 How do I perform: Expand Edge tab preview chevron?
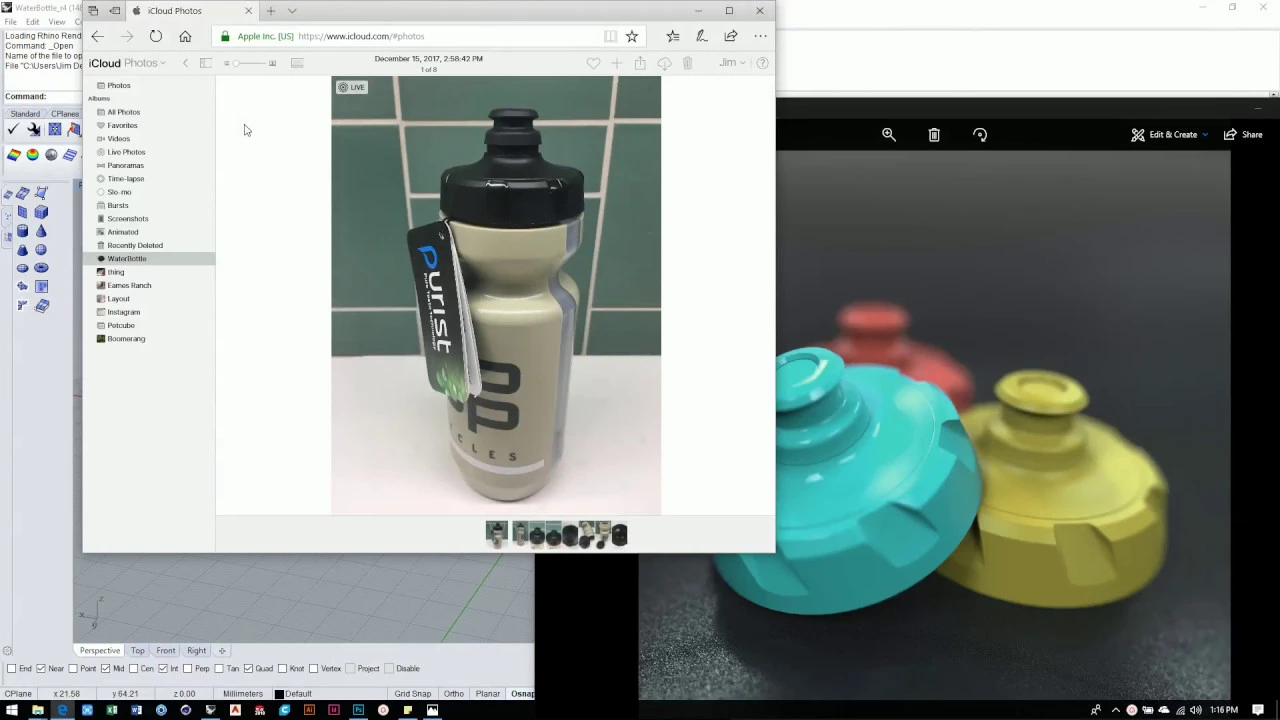tap(292, 11)
